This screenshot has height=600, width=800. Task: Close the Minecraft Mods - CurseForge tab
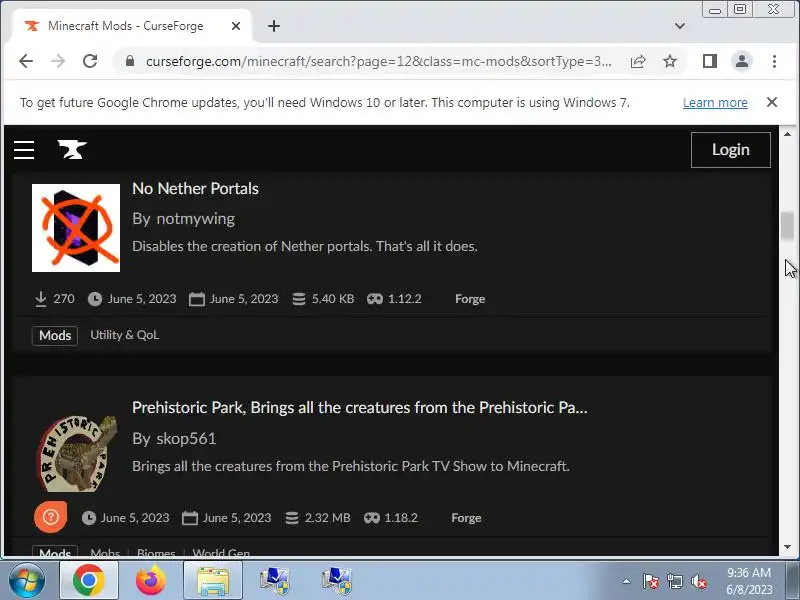[236, 26]
